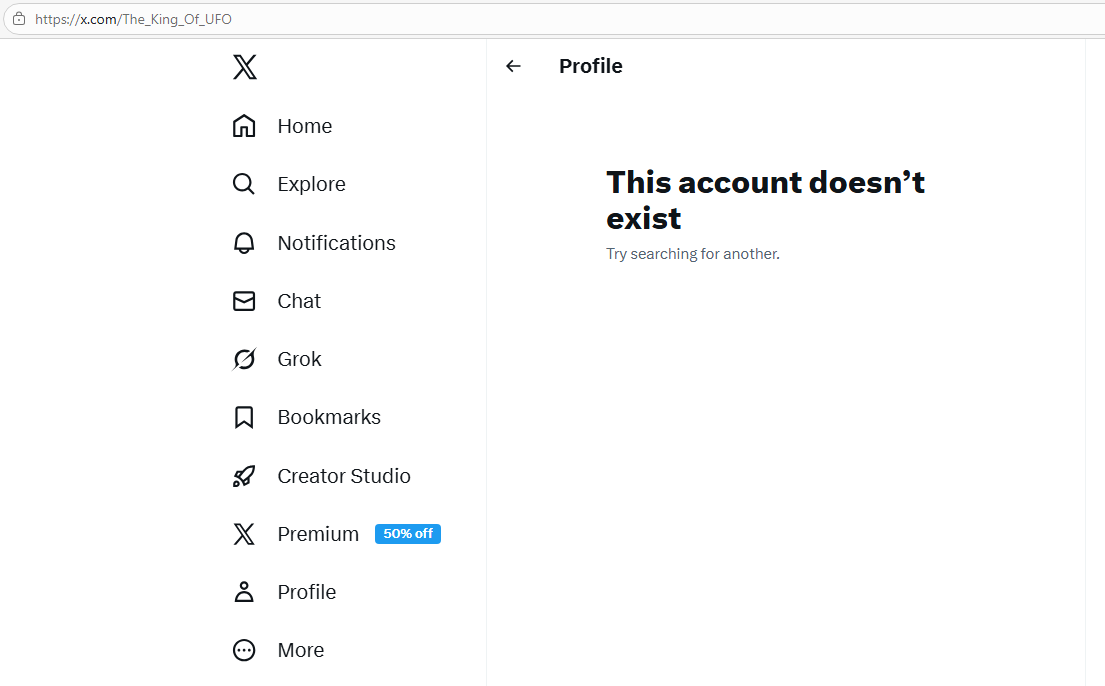Click the Profile person icon
The height and width of the screenshot is (686, 1105).
click(244, 592)
